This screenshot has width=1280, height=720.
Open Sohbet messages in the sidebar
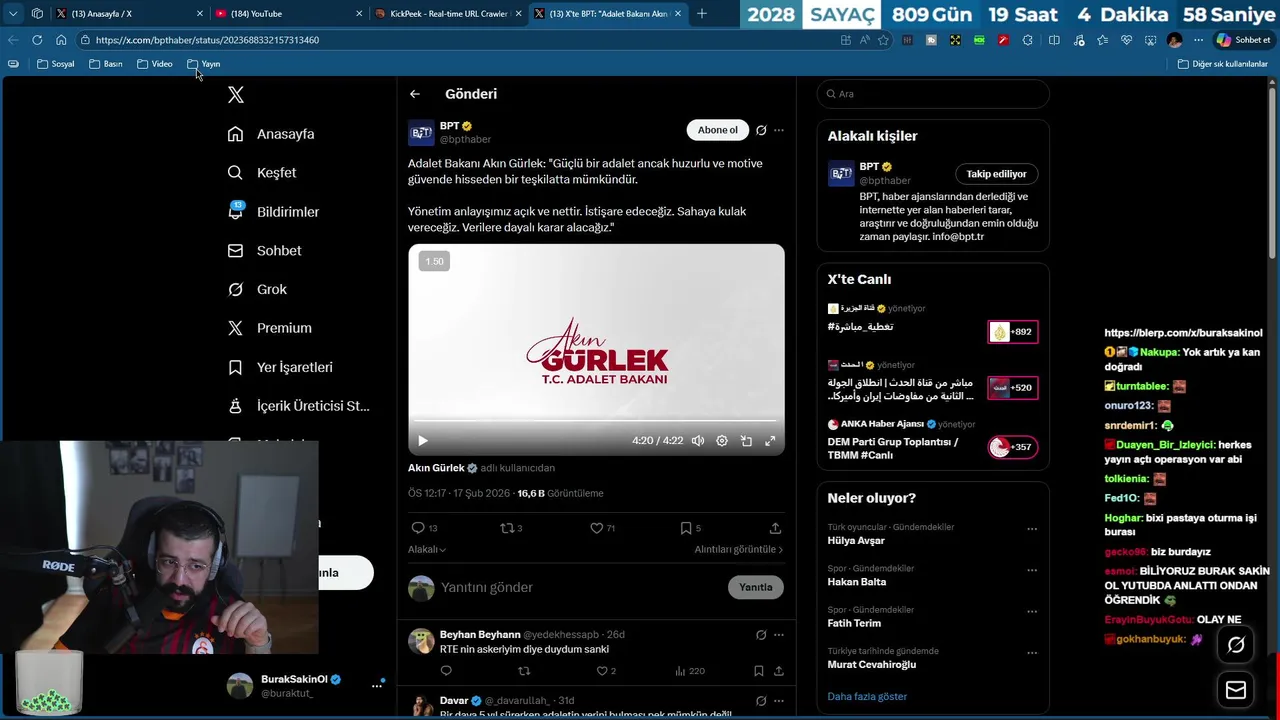point(264,251)
